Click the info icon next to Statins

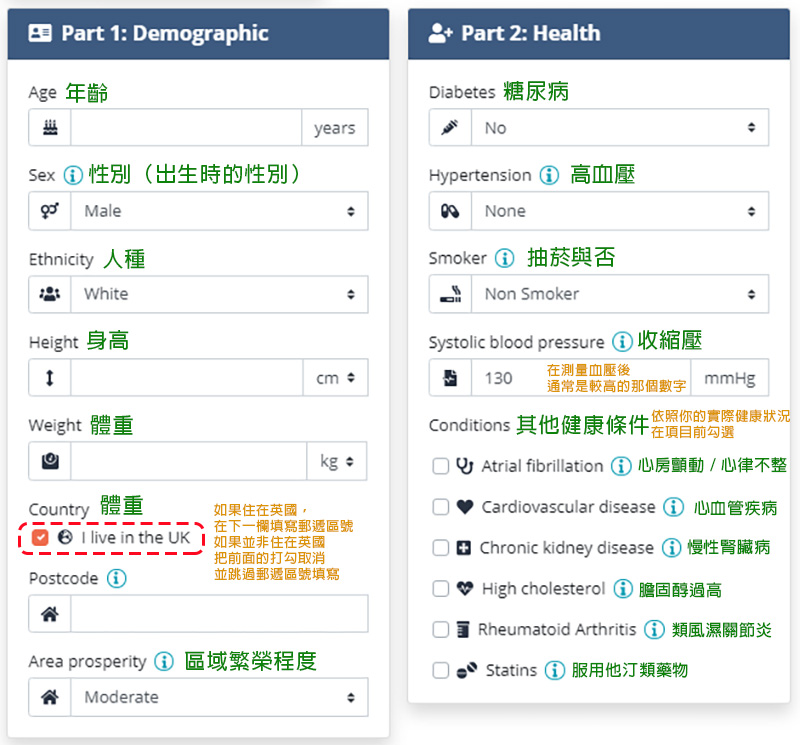point(554,670)
